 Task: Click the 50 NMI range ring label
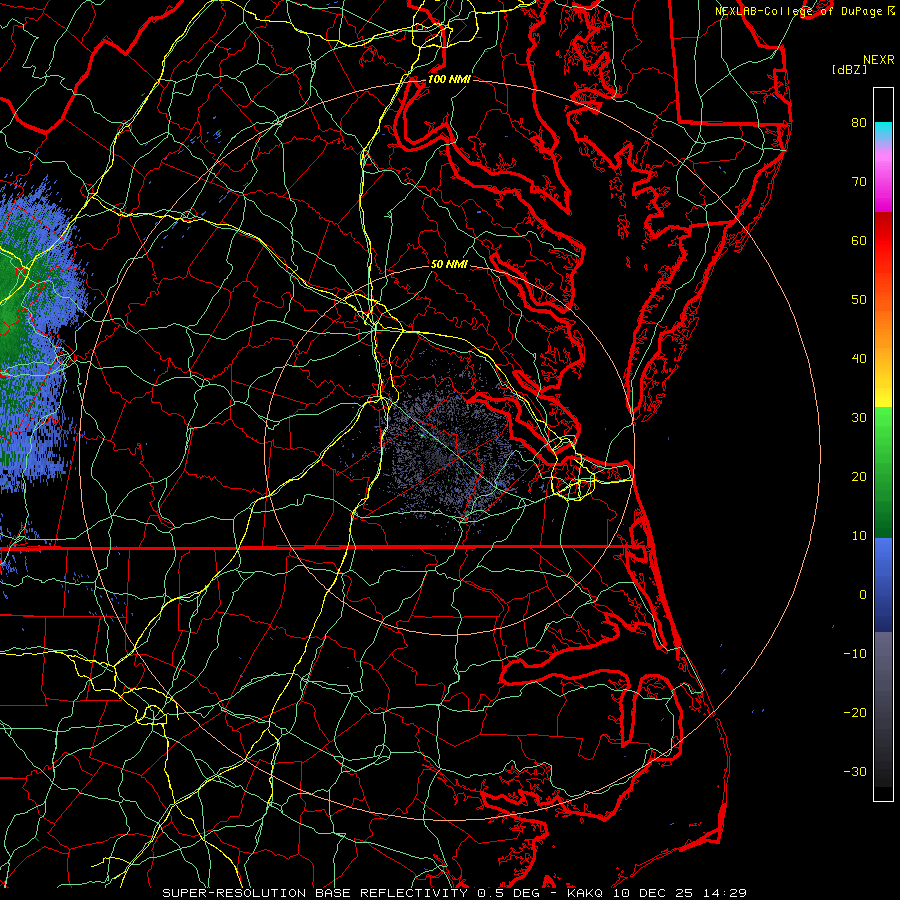pyautogui.click(x=449, y=264)
